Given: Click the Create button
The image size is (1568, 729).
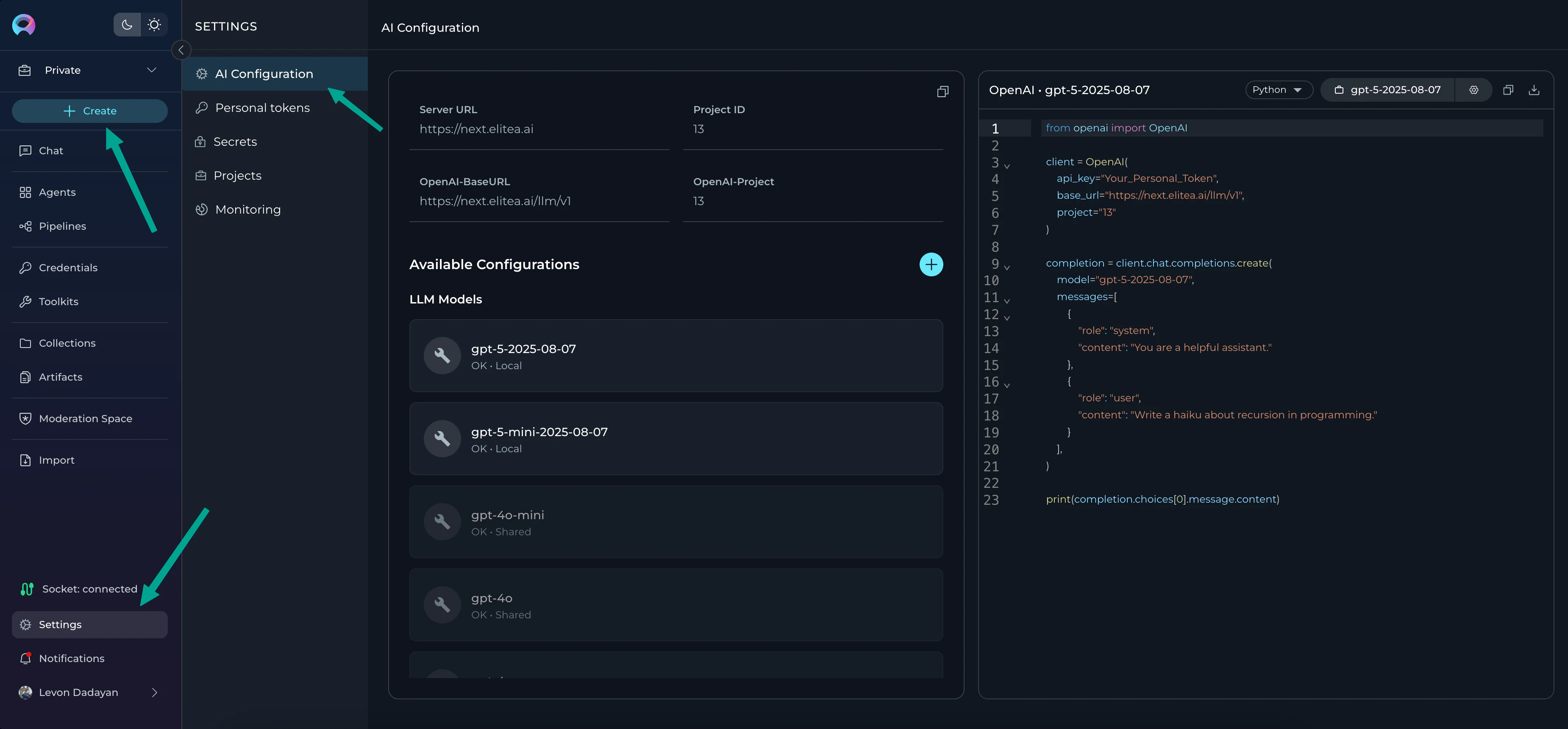Looking at the screenshot, I should tap(89, 111).
